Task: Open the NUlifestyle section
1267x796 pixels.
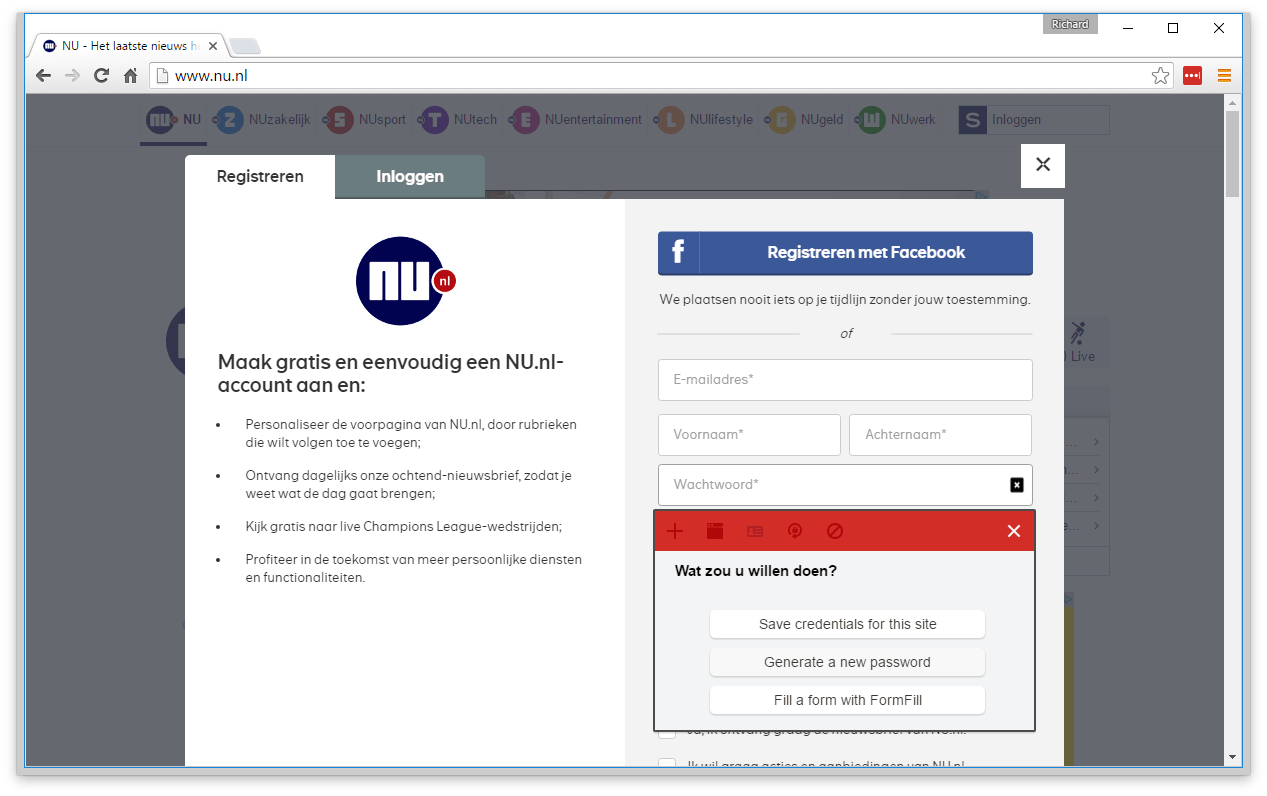Action: click(704, 120)
